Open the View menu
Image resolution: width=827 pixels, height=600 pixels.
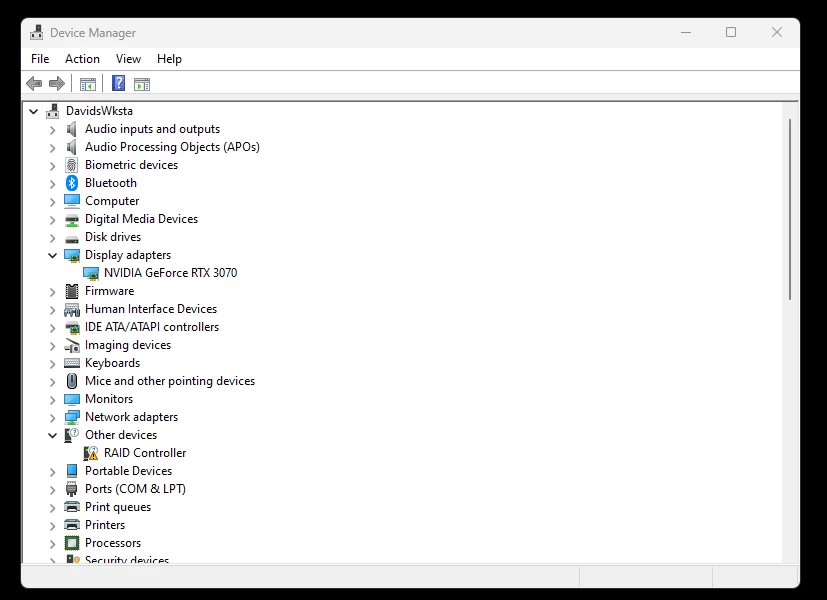pos(128,59)
